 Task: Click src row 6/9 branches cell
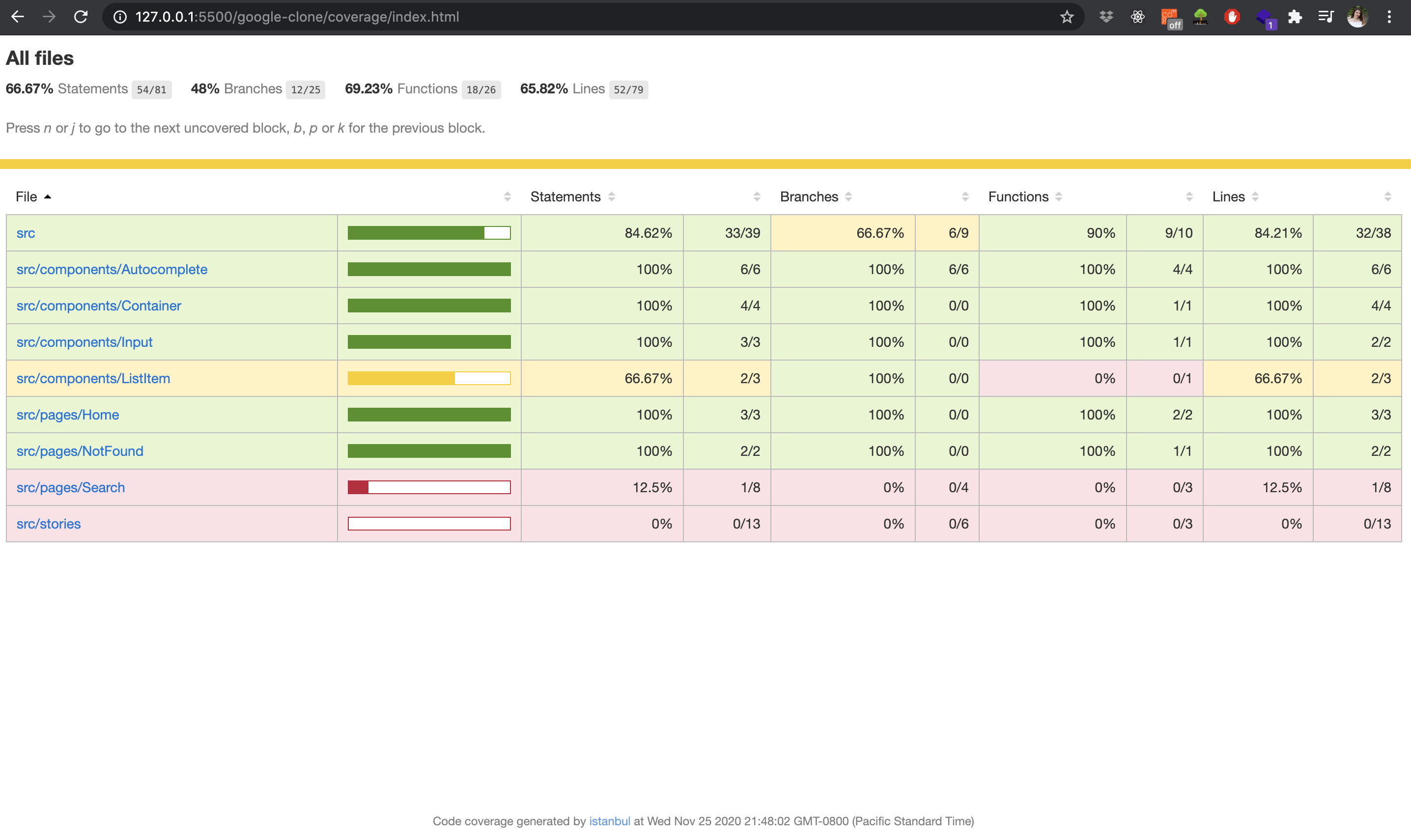(947, 233)
